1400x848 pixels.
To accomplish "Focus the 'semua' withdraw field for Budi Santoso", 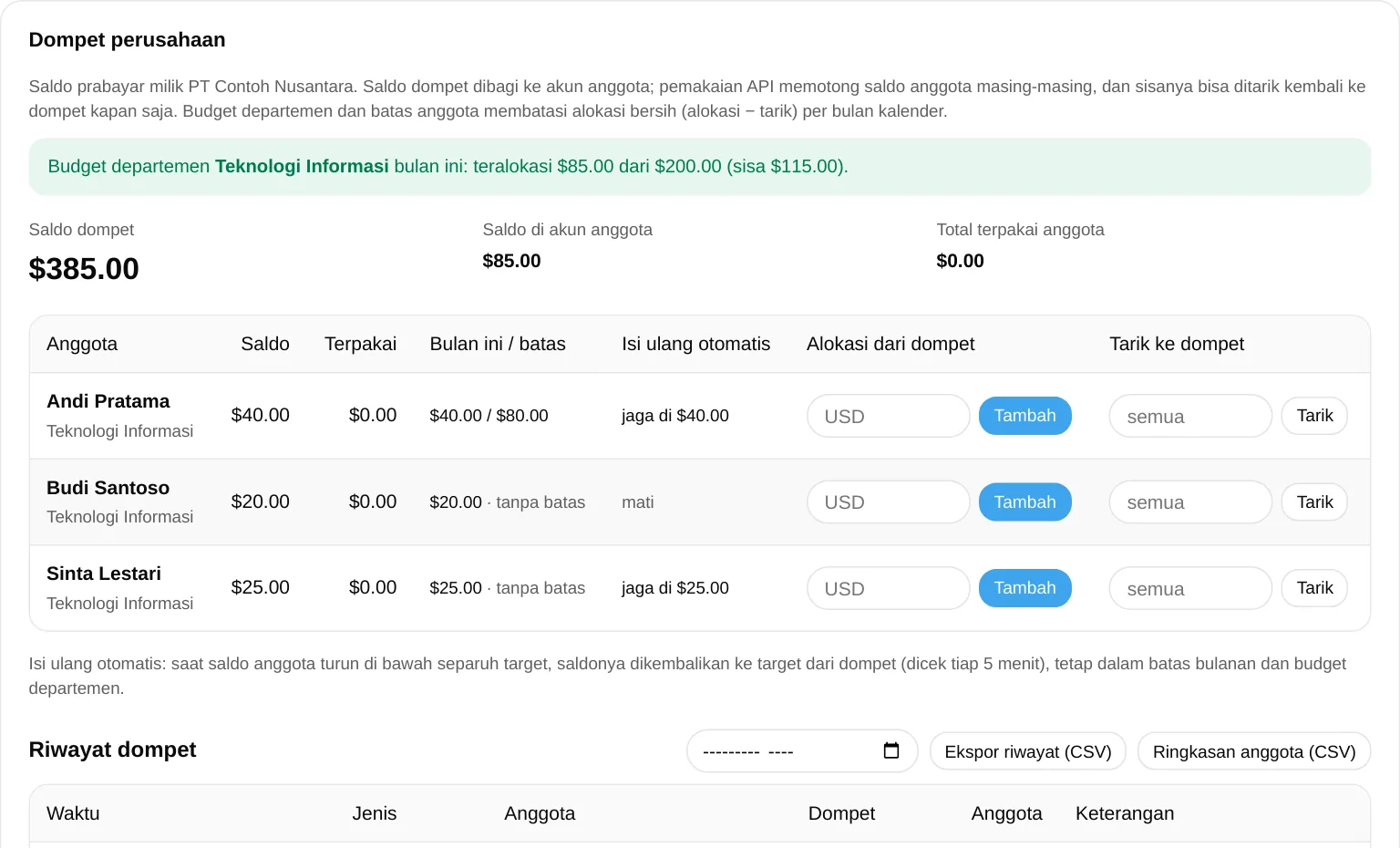I will (x=1190, y=502).
